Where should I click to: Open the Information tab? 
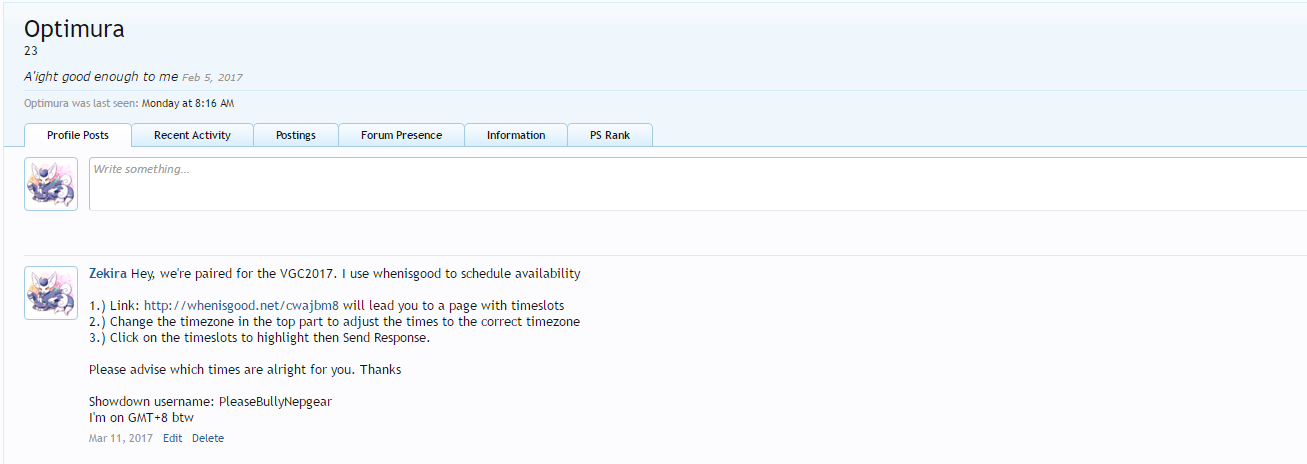[x=516, y=135]
